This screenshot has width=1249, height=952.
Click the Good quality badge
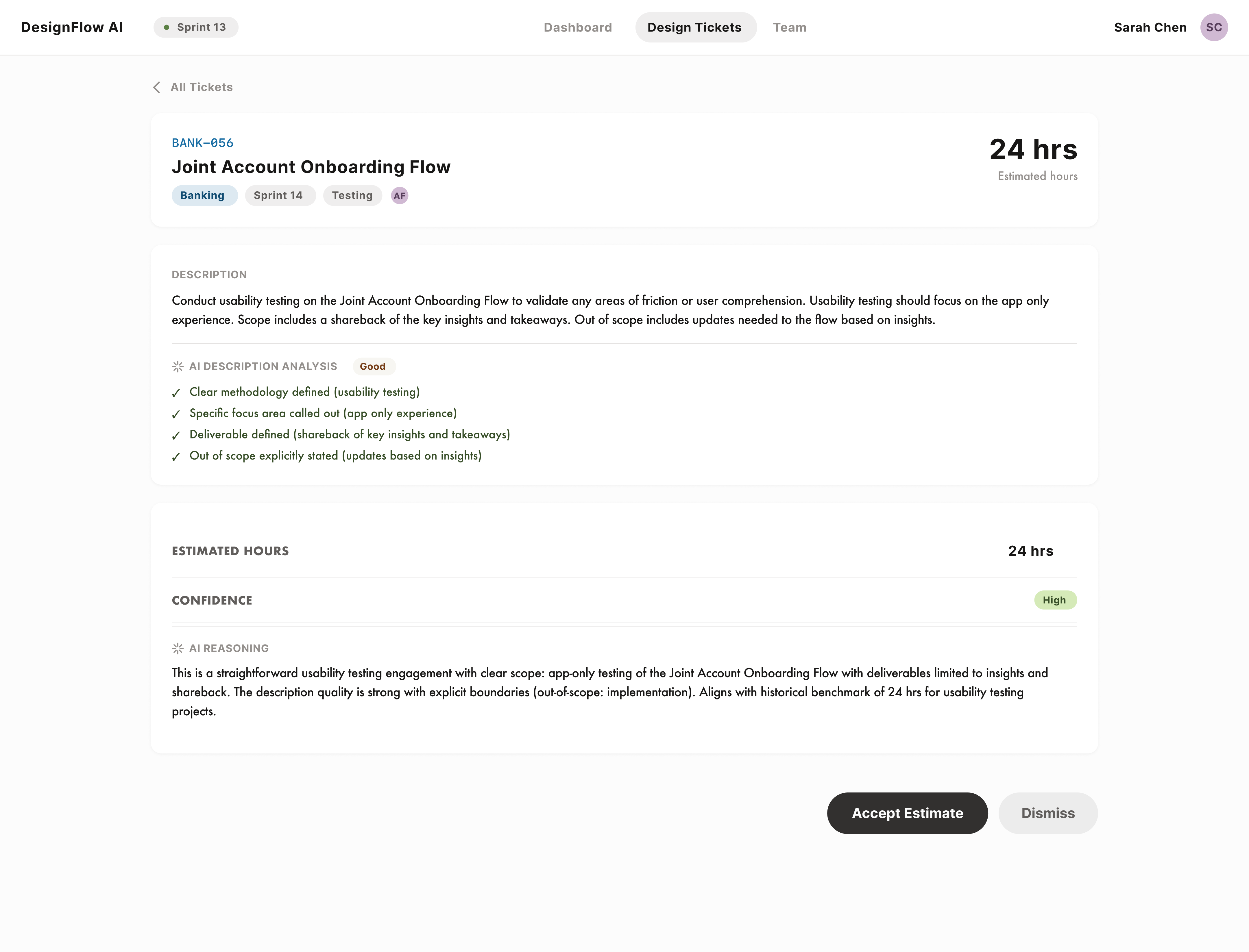click(373, 366)
